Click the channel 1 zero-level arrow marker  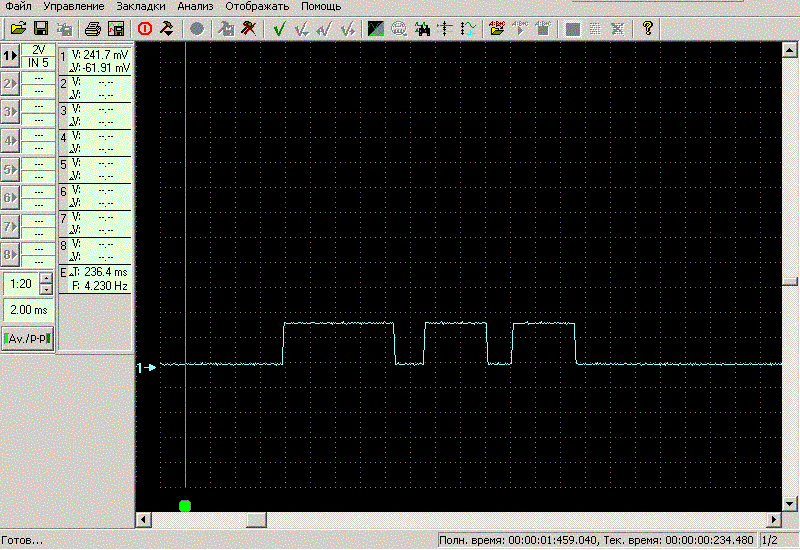[x=146, y=367]
